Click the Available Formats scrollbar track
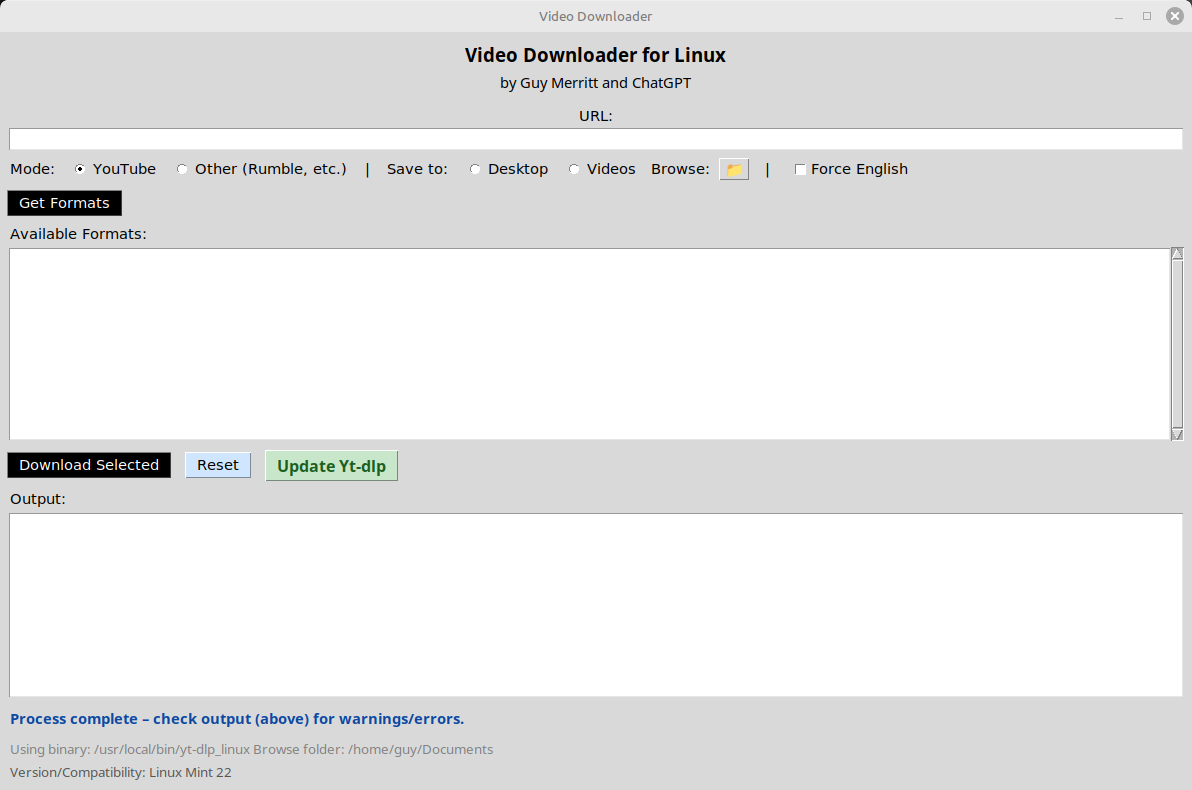This screenshot has width=1192, height=790. pyautogui.click(x=1178, y=344)
